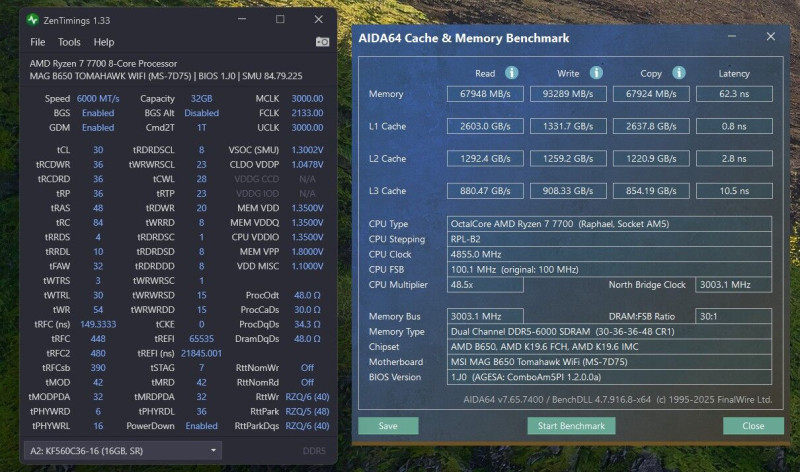Image resolution: width=800 pixels, height=472 pixels.
Task: Click the Memory Write value 93289 MB/s
Action: coord(568,94)
